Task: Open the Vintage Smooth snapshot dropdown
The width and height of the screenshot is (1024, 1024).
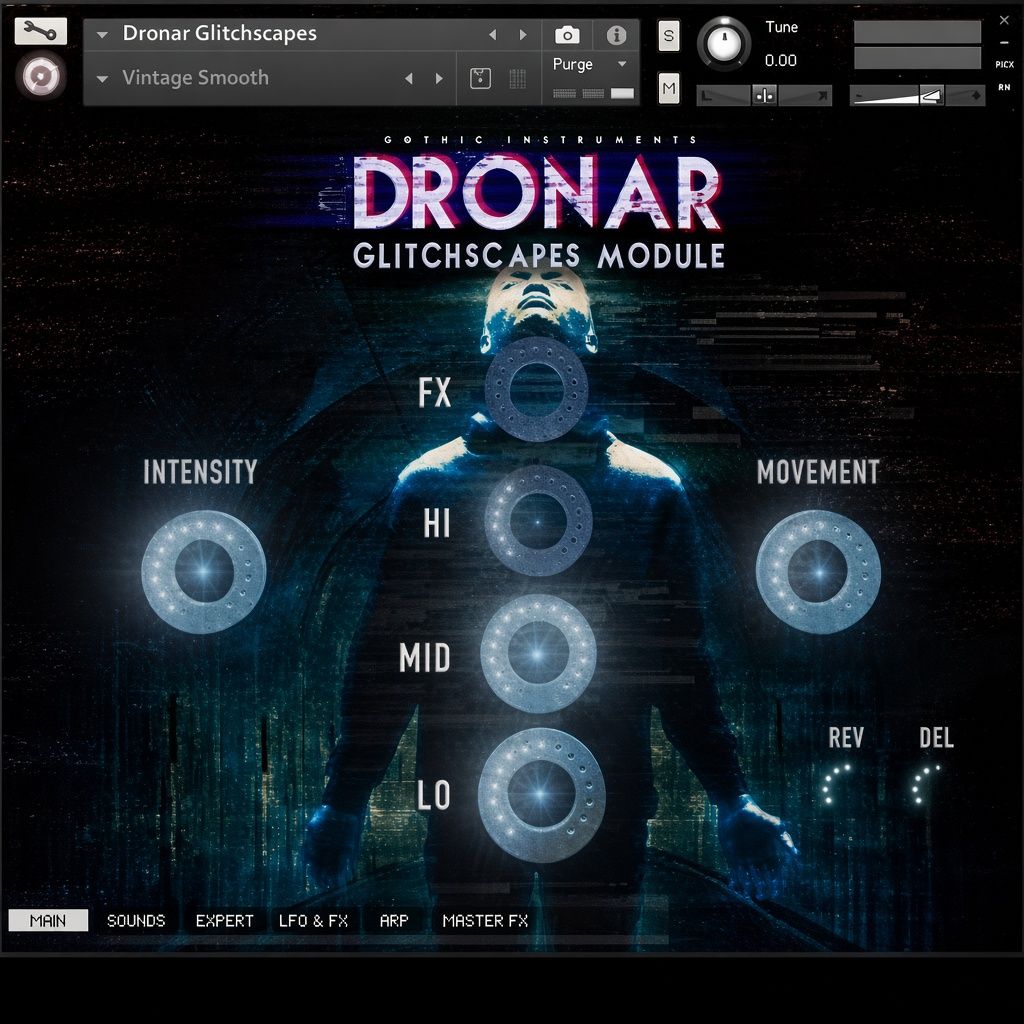Action: pos(102,78)
